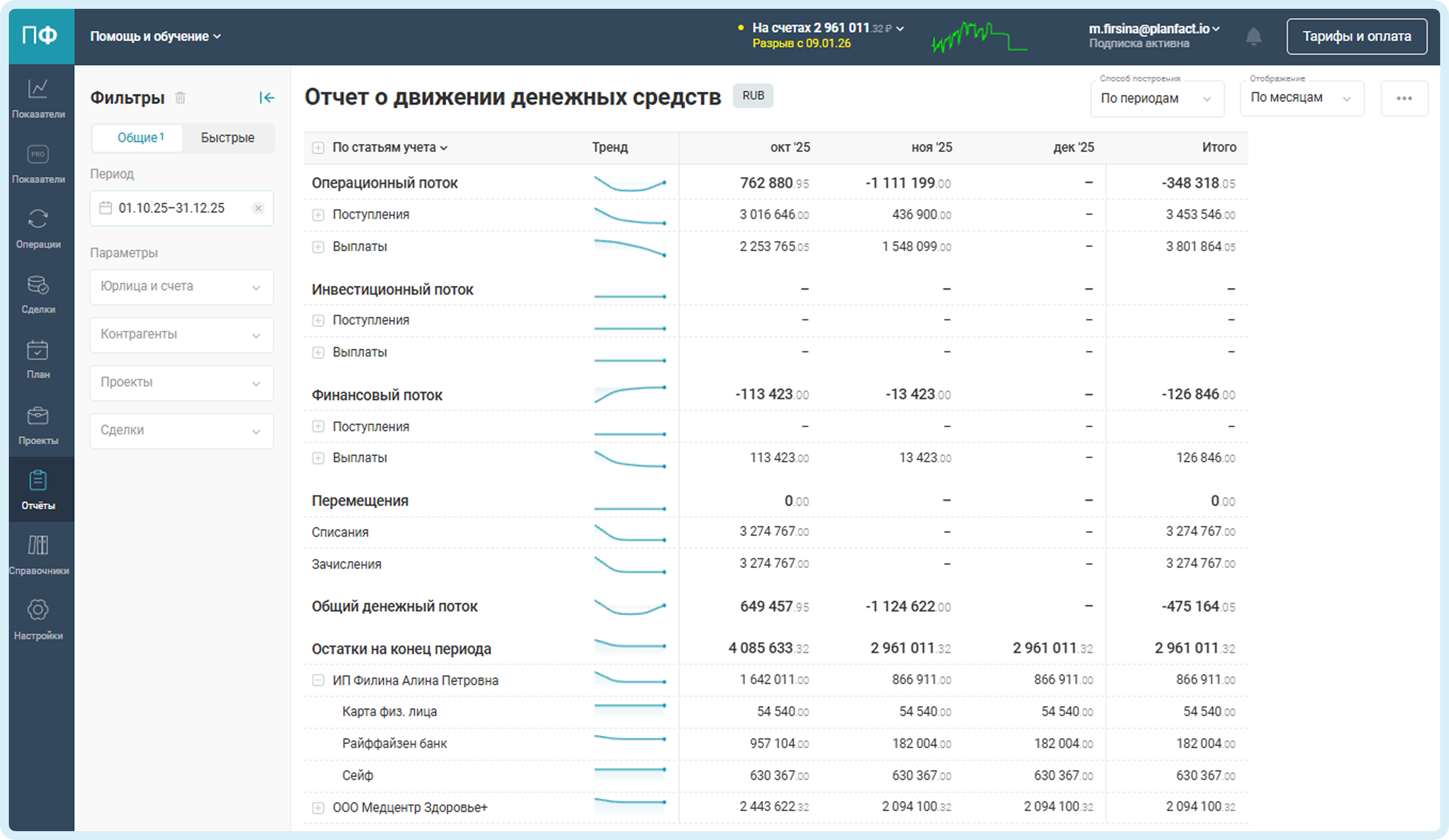Expand Поступления under Операционный поток
Screen dimensions: 1449x840
(318, 215)
